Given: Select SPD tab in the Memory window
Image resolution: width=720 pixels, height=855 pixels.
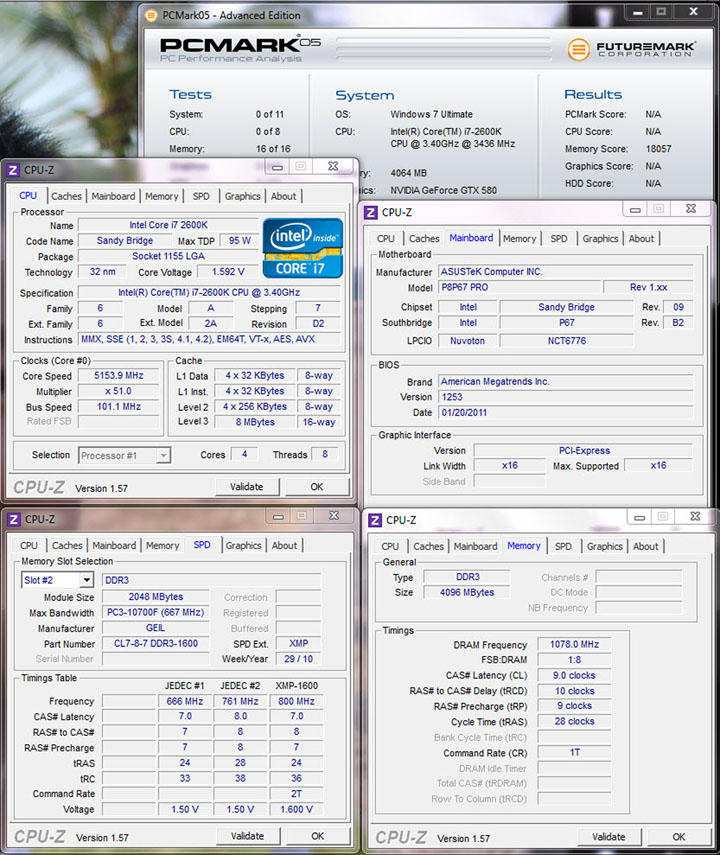Looking at the screenshot, I should (x=563, y=546).
